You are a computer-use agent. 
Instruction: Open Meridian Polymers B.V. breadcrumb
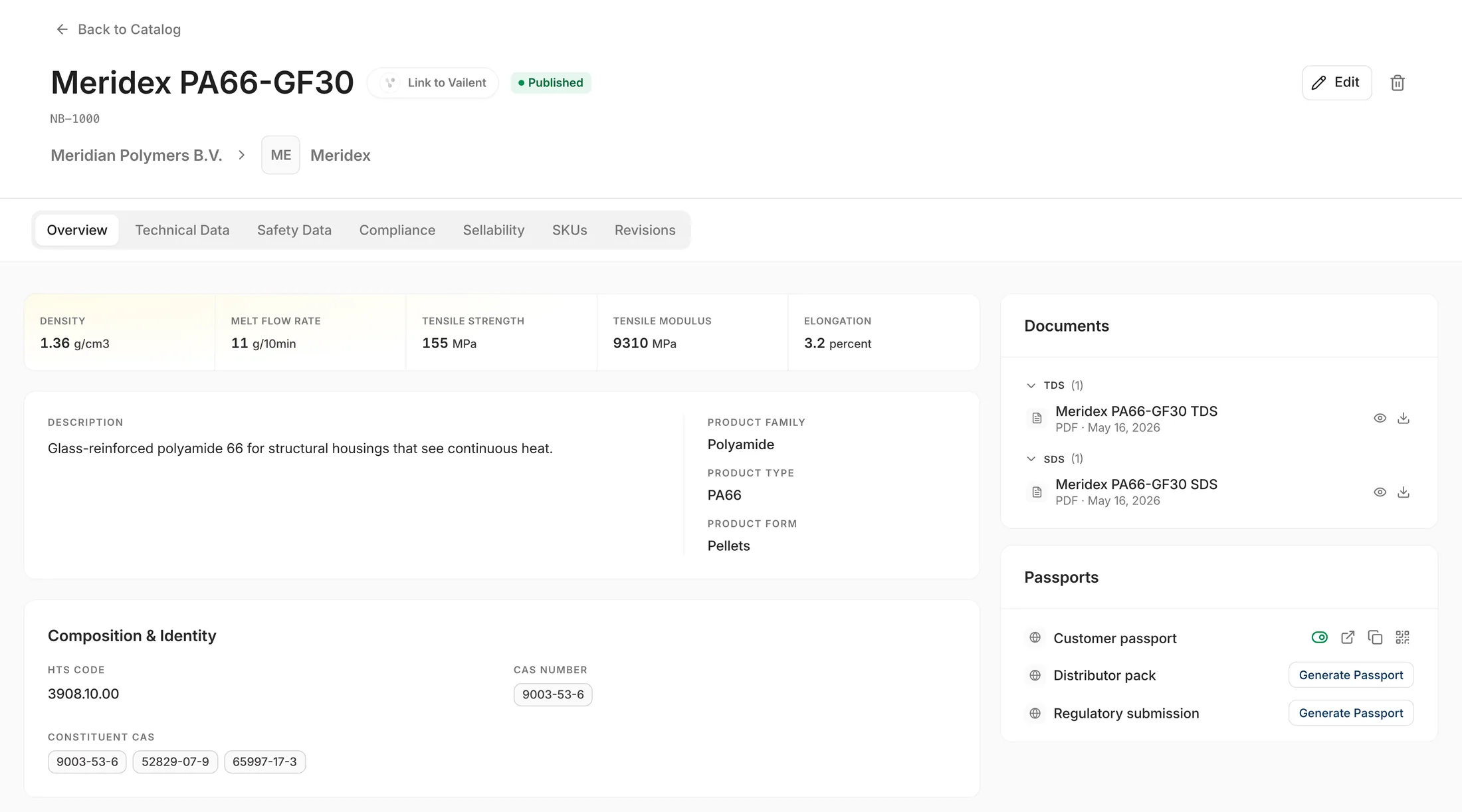(136, 155)
